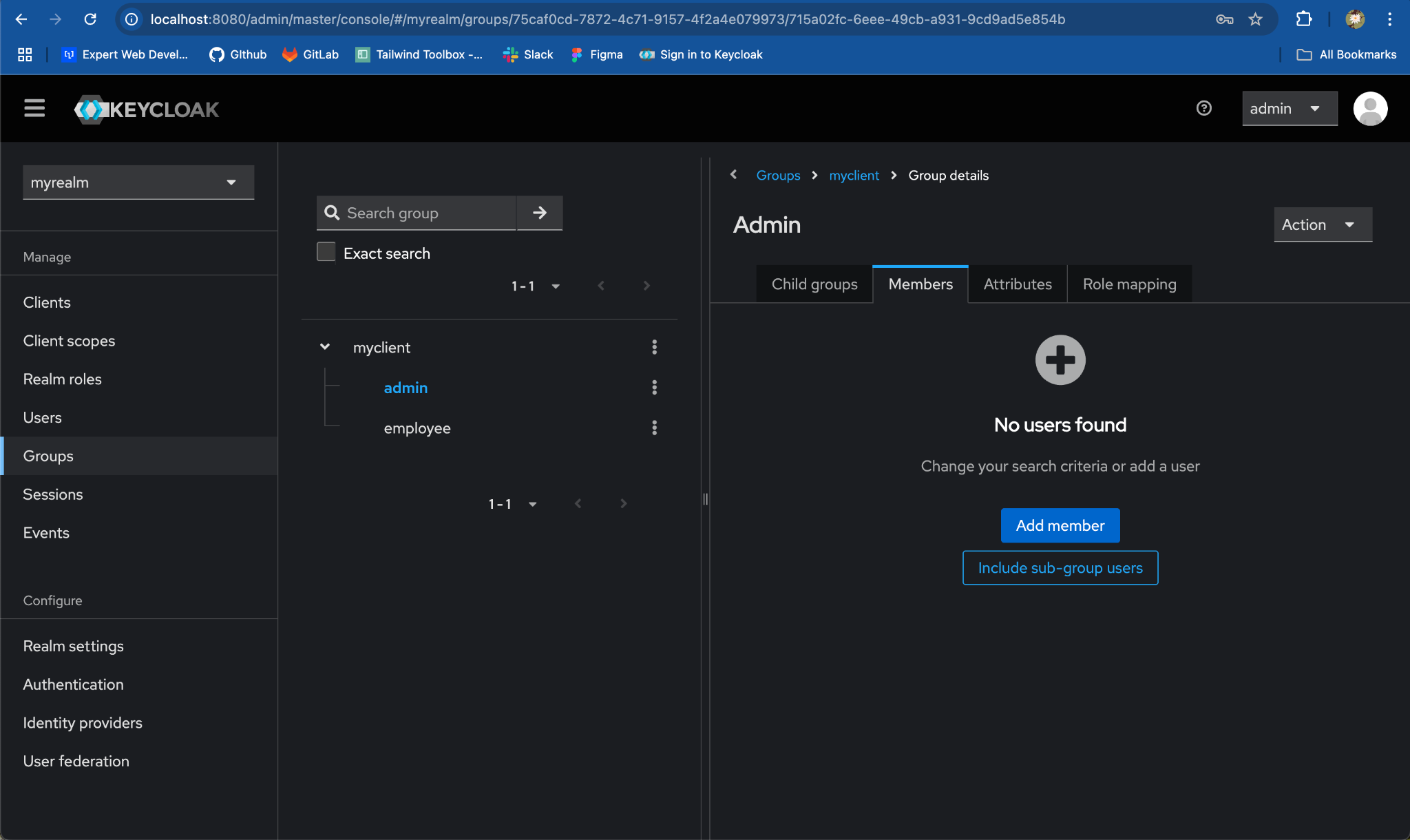
Task: Click the large plus add-user icon
Action: pyautogui.click(x=1060, y=360)
